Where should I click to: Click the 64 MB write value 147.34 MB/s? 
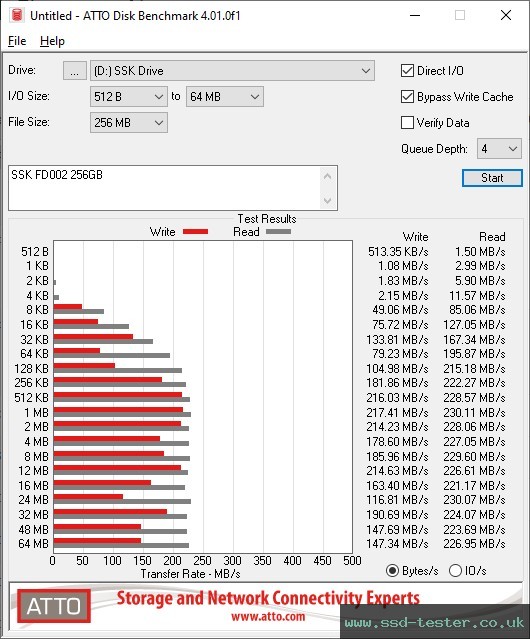(397, 544)
